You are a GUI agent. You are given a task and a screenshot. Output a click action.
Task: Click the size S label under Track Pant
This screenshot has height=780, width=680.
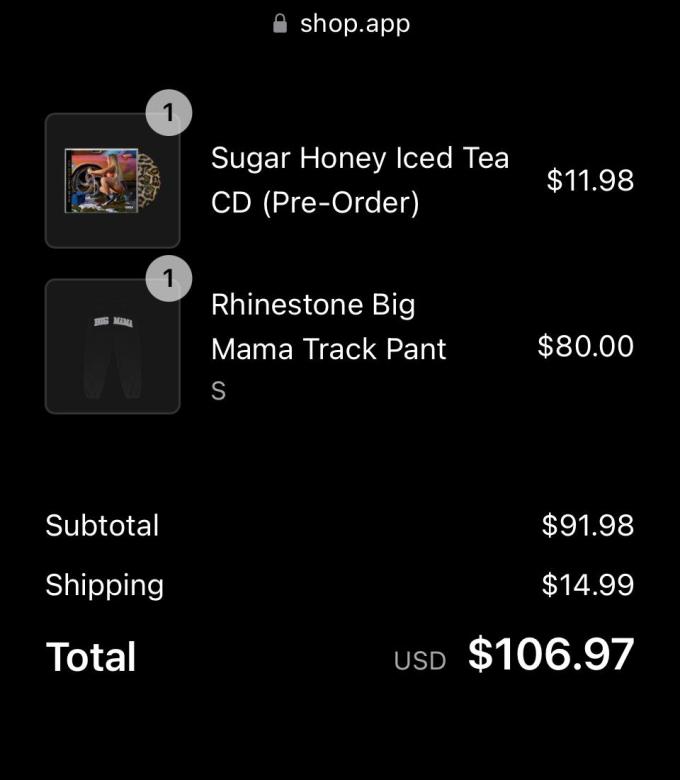[218, 392]
